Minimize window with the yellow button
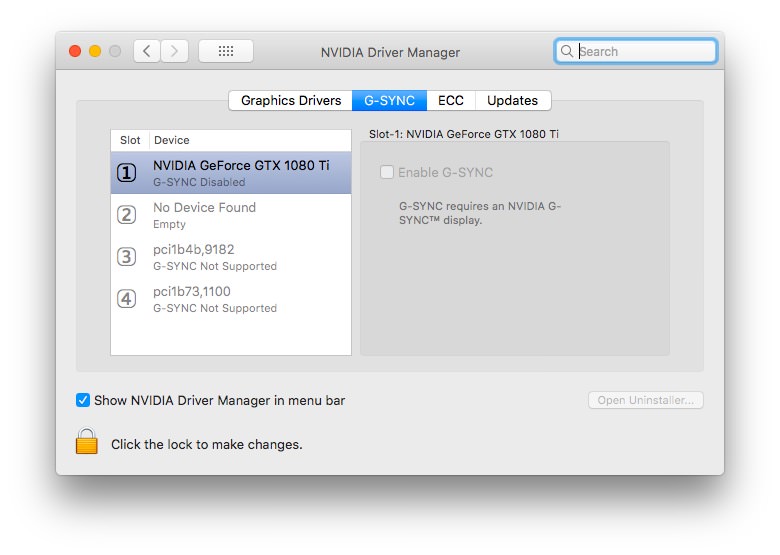This screenshot has height=555, width=780. 95,51
